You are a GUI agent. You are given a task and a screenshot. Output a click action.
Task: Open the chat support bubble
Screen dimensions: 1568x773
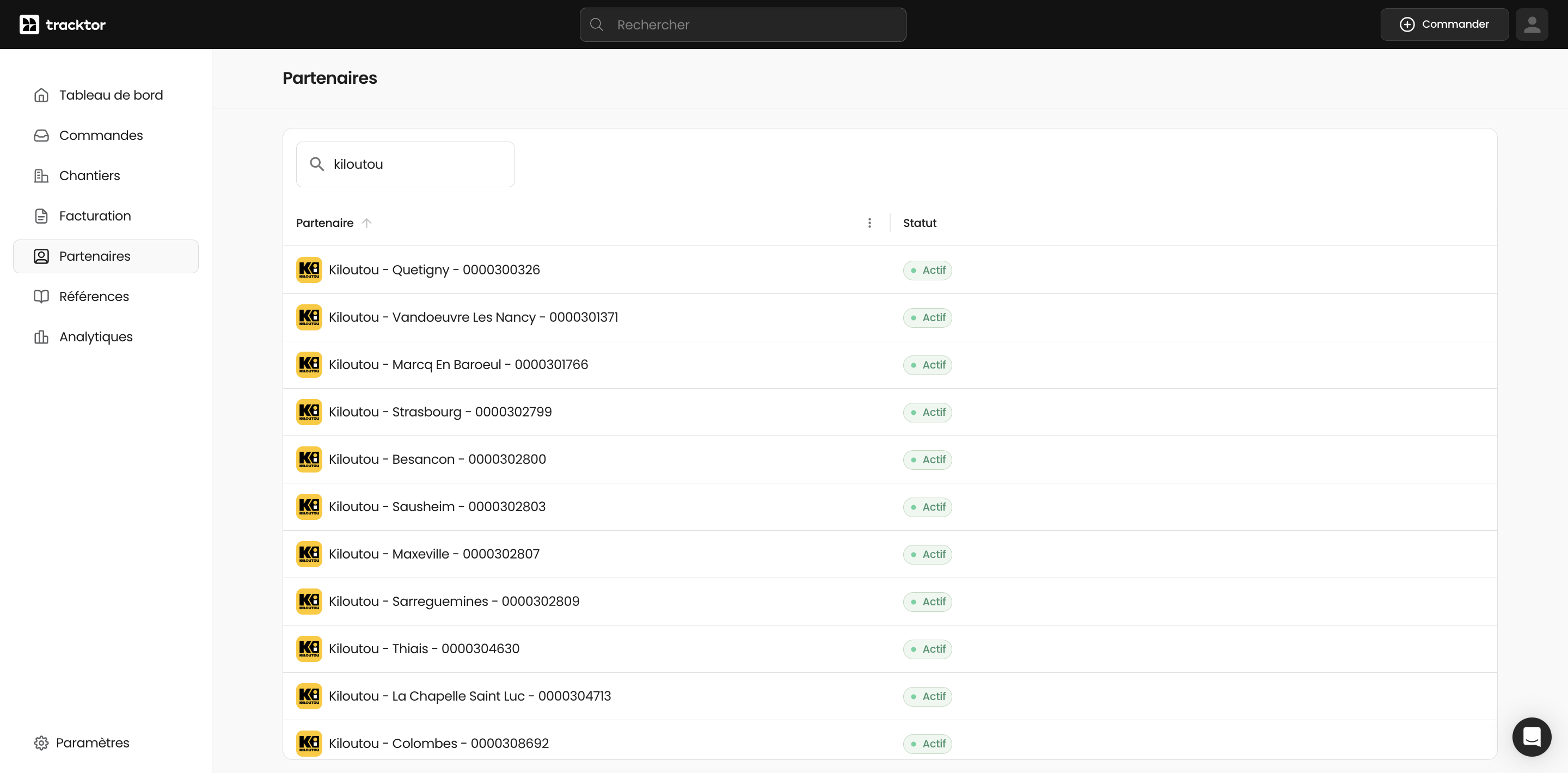[x=1532, y=737]
